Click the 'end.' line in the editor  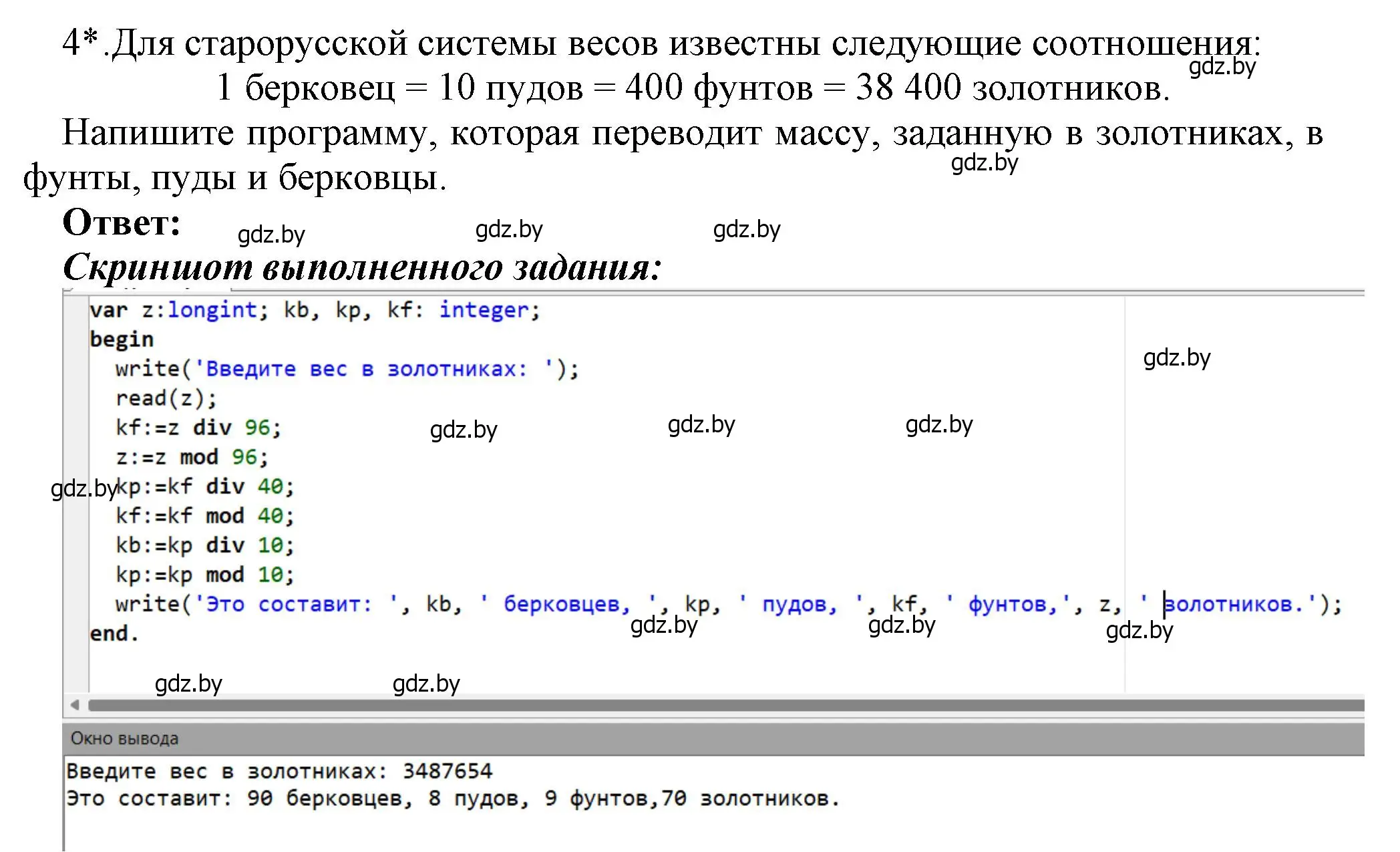pos(114,633)
